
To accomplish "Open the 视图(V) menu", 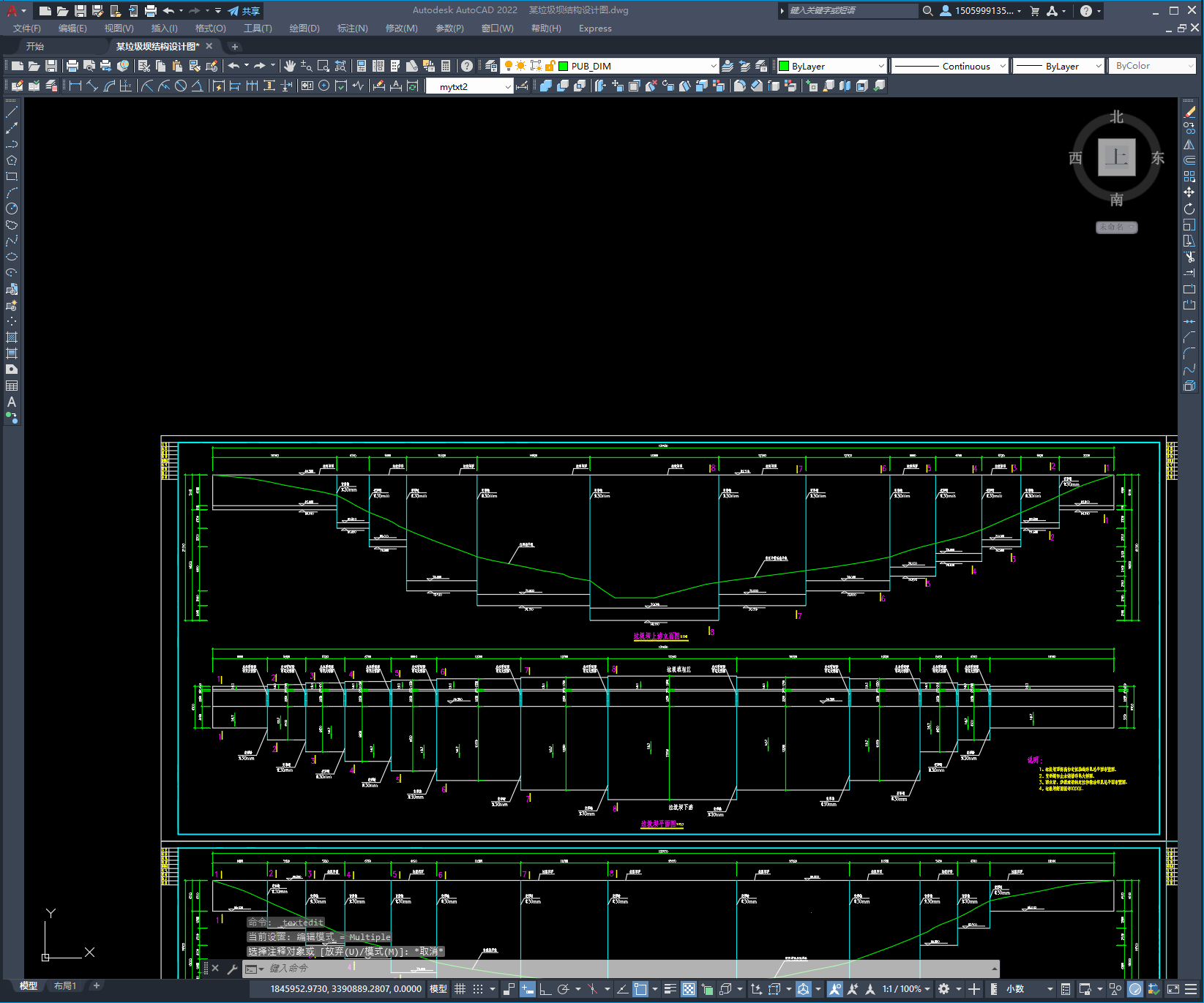I will pyautogui.click(x=119, y=28).
